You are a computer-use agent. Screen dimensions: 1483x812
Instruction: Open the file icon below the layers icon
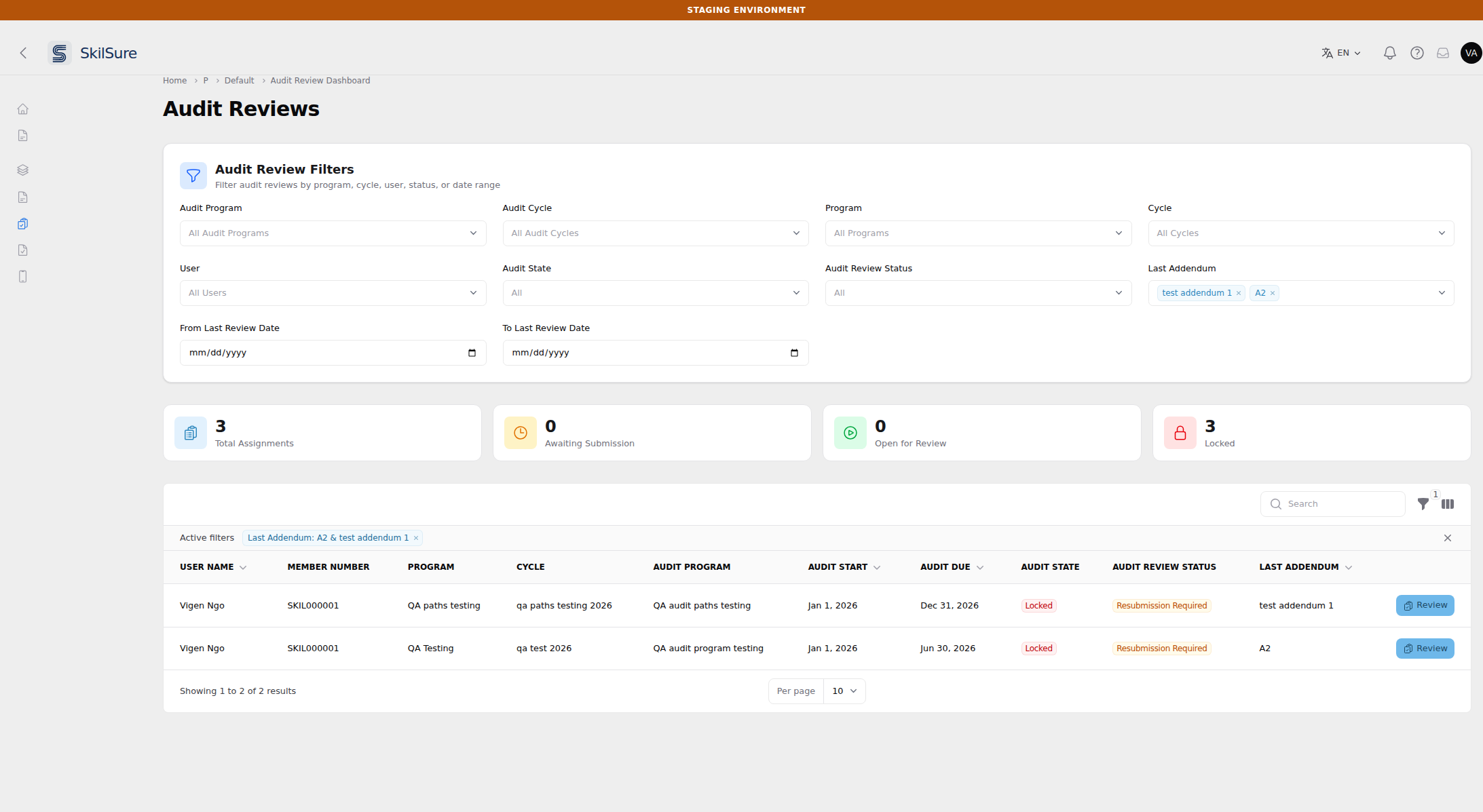(22, 197)
